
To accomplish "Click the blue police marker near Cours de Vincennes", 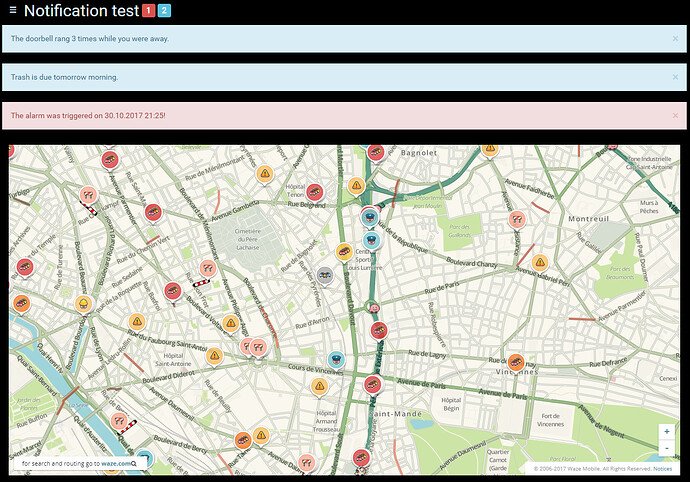I will tap(337, 359).
